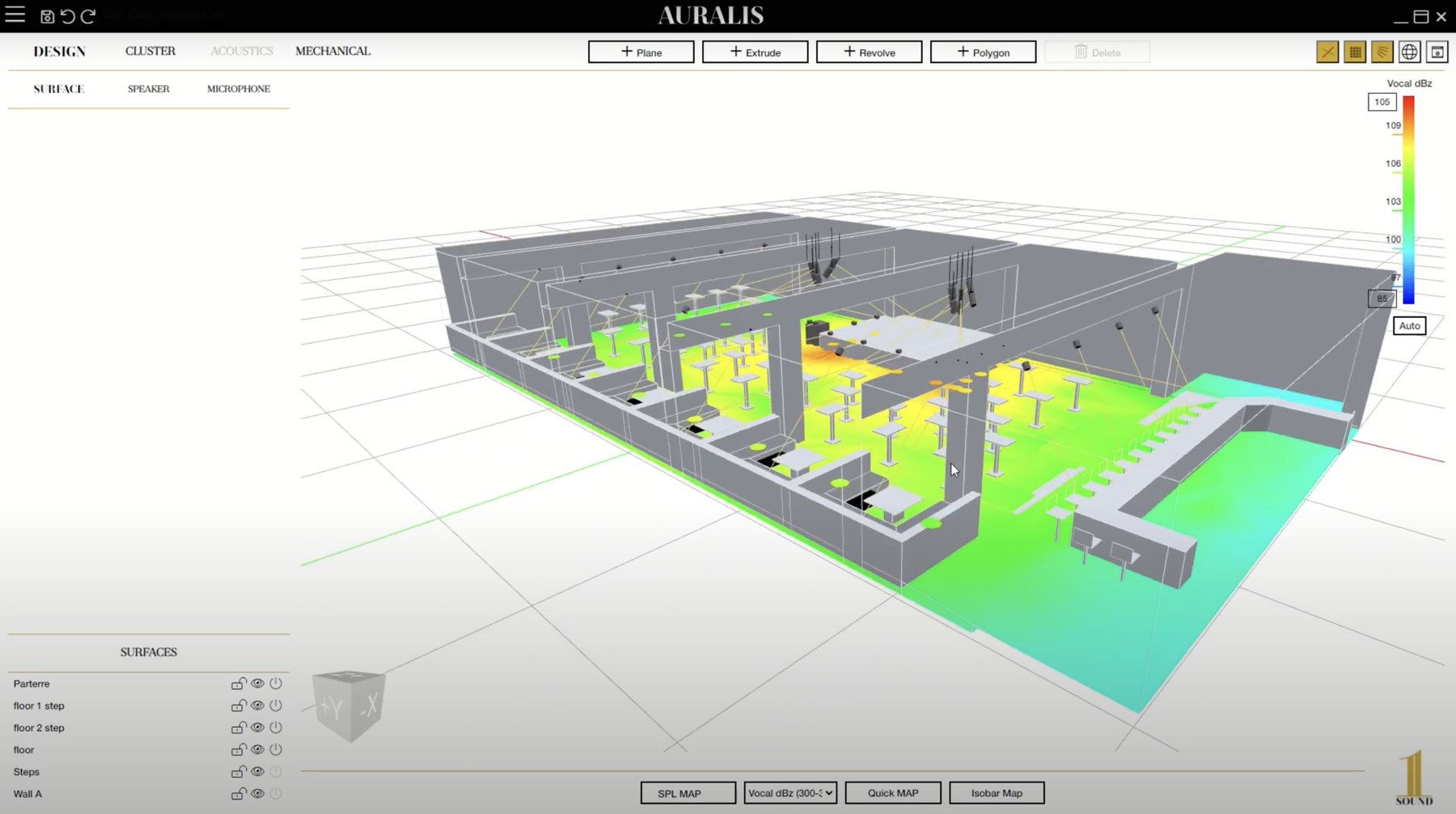This screenshot has width=1456, height=814.
Task: Unlock icon for Parterre surface
Action: pos(239,684)
